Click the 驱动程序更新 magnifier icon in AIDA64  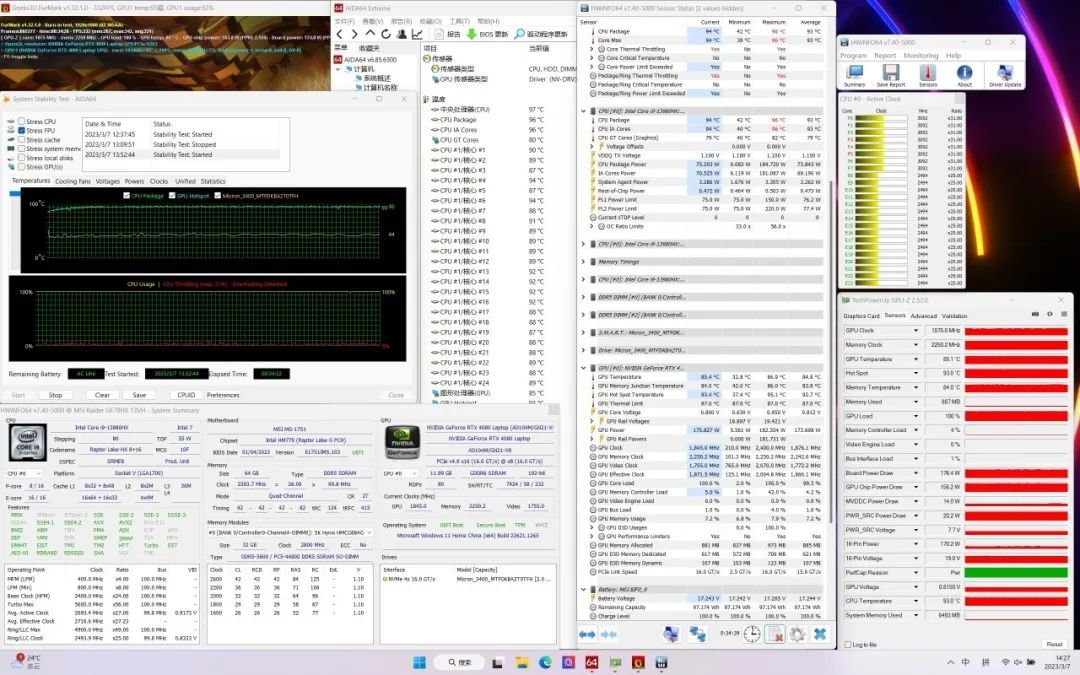point(519,34)
